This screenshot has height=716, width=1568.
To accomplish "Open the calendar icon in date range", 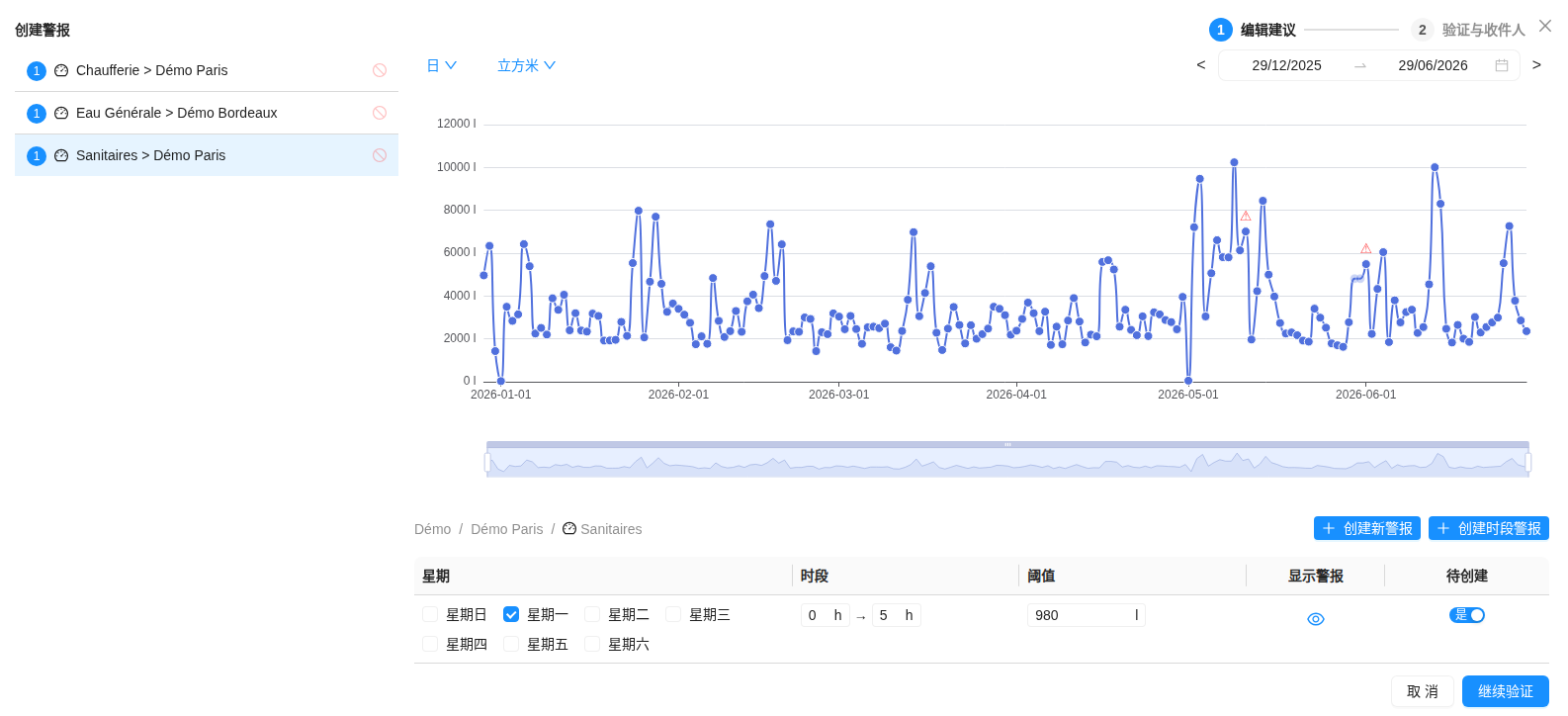I will 1502,65.
